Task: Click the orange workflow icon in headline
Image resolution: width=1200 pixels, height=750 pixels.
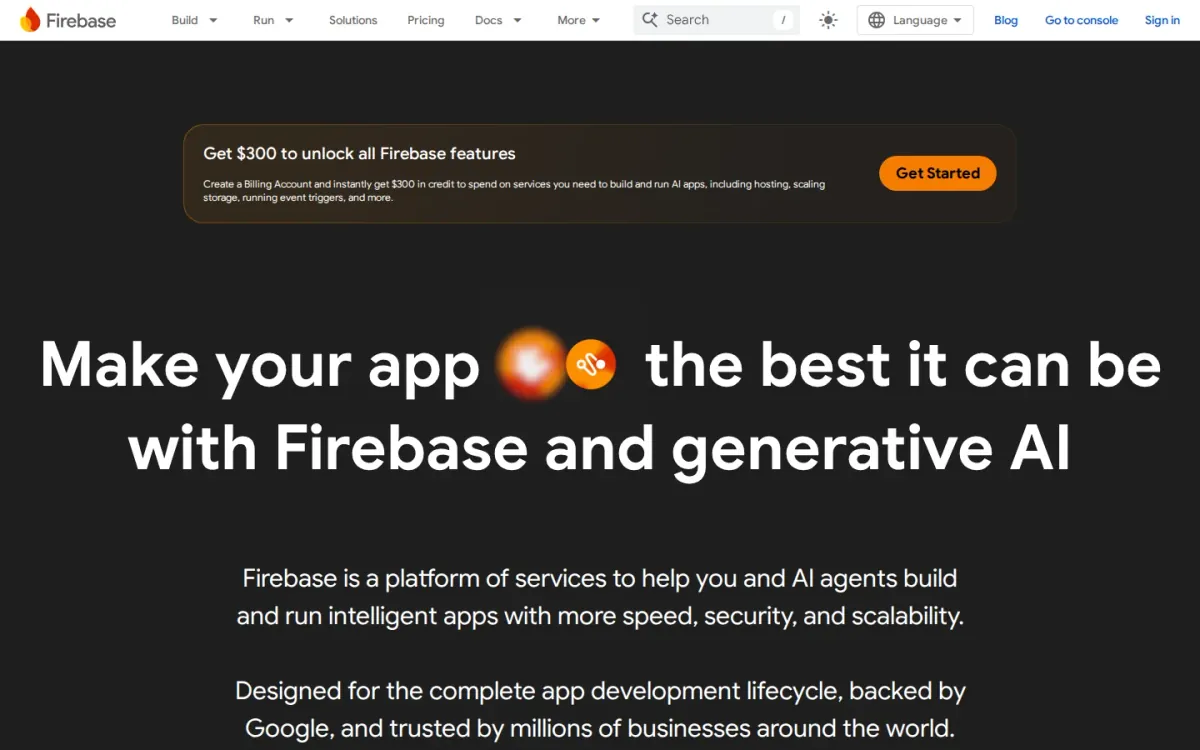Action: (x=590, y=366)
